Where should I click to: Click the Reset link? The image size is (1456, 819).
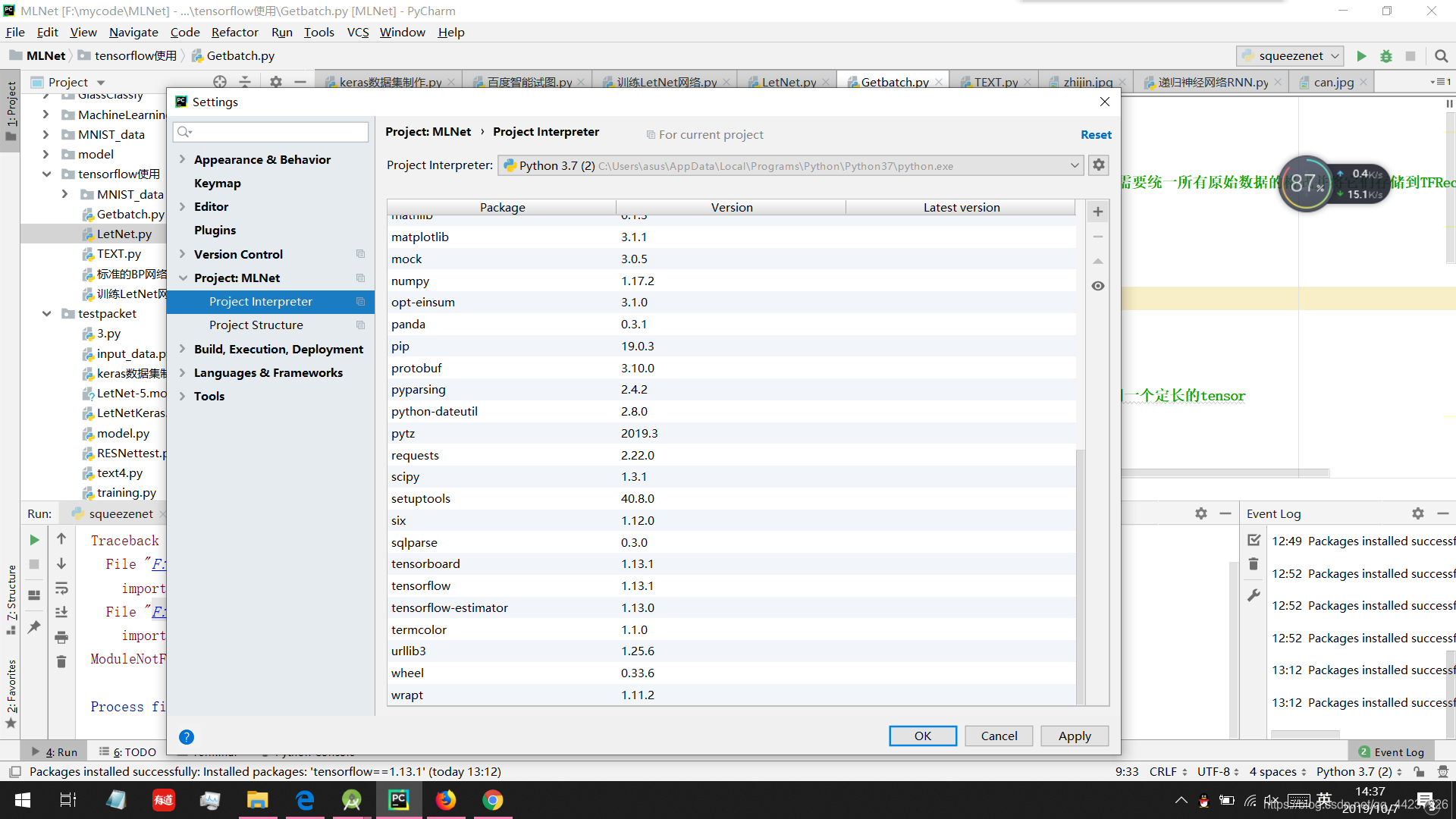click(x=1096, y=134)
